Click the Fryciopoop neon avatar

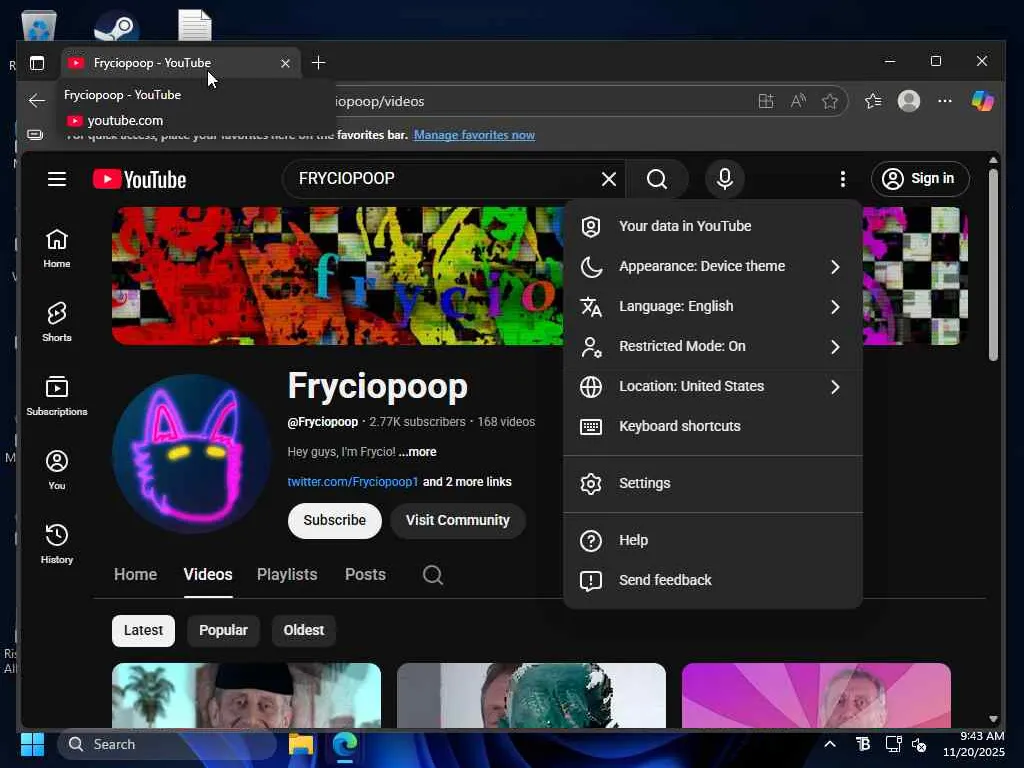[192, 454]
